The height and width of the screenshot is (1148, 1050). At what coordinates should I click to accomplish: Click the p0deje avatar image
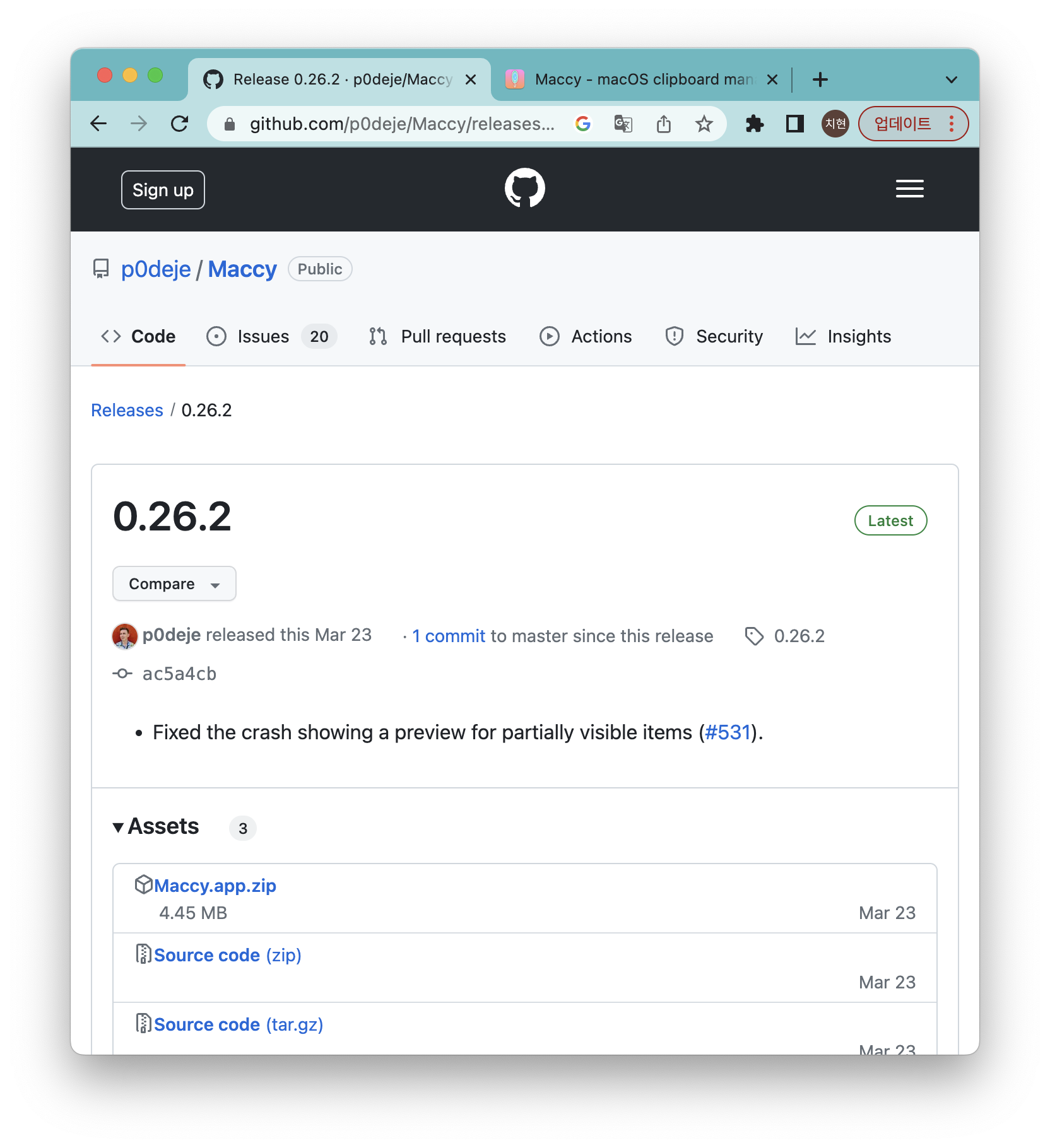click(x=125, y=636)
